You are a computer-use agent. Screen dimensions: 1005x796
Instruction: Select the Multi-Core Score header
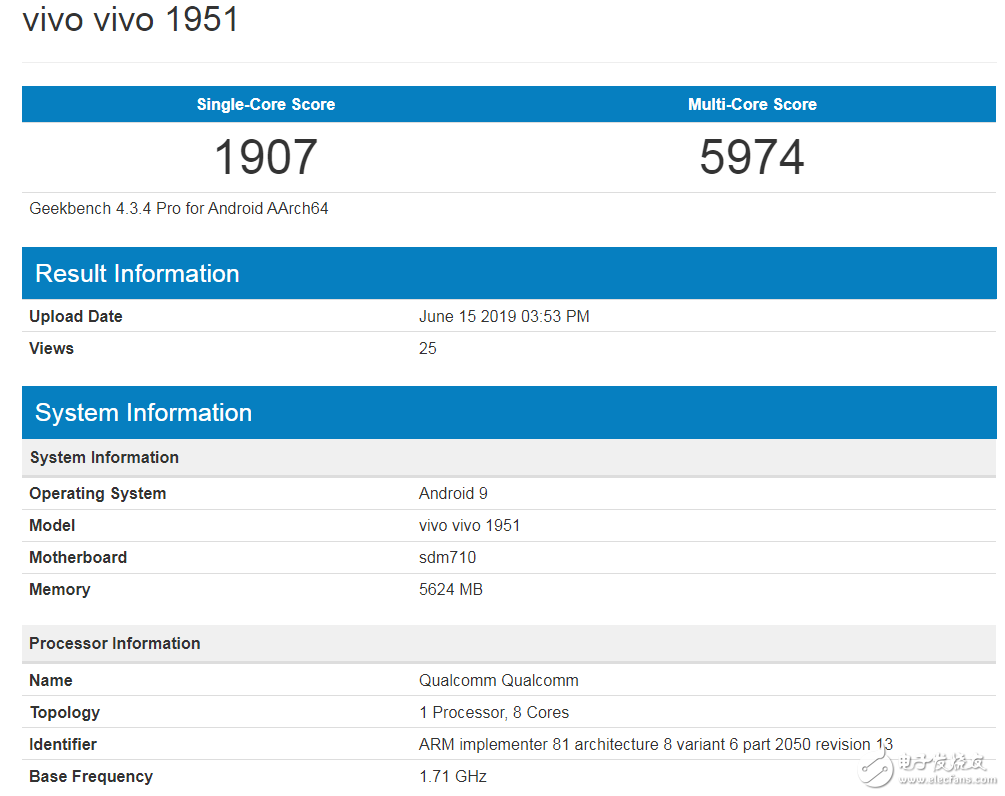[x=752, y=104]
